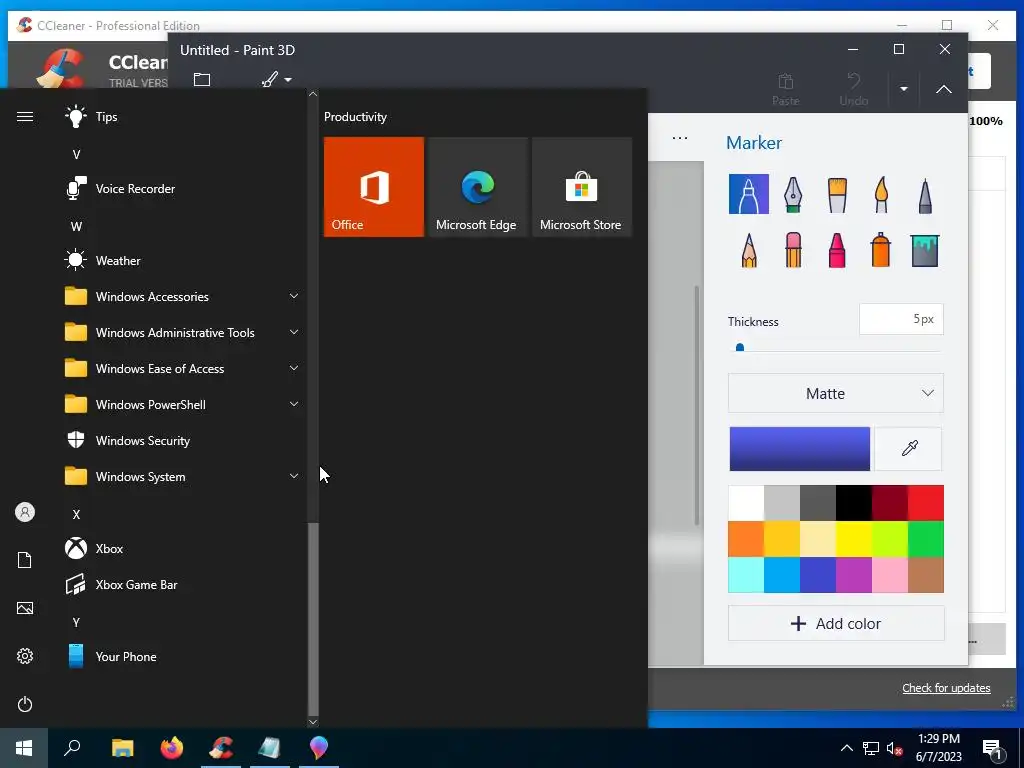Open the Matte material dropdown
This screenshot has height=768, width=1024.
coord(835,393)
